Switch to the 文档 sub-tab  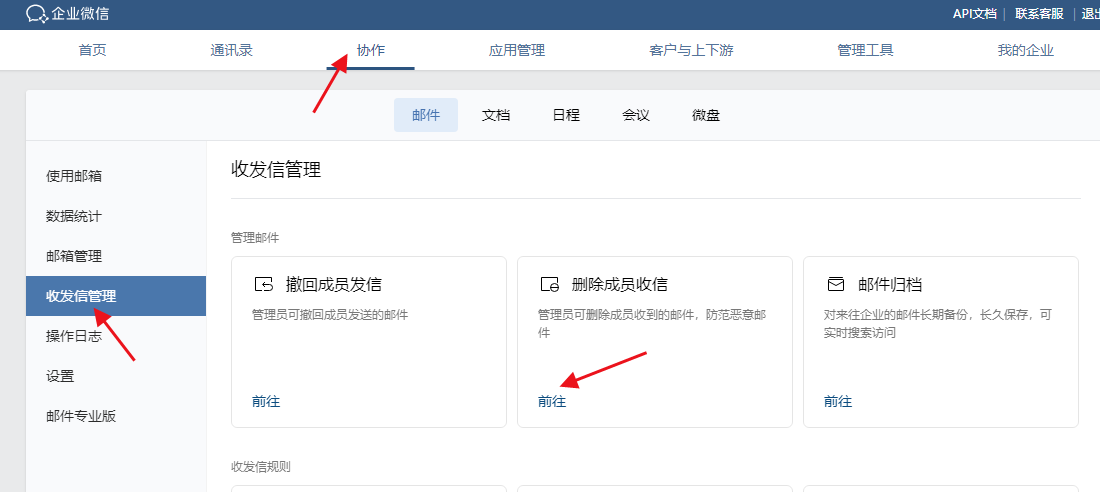pos(496,115)
